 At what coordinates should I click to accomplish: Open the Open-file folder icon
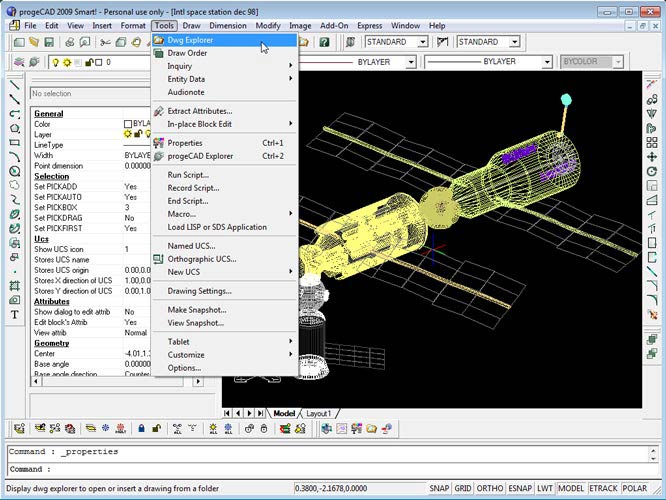coord(34,42)
